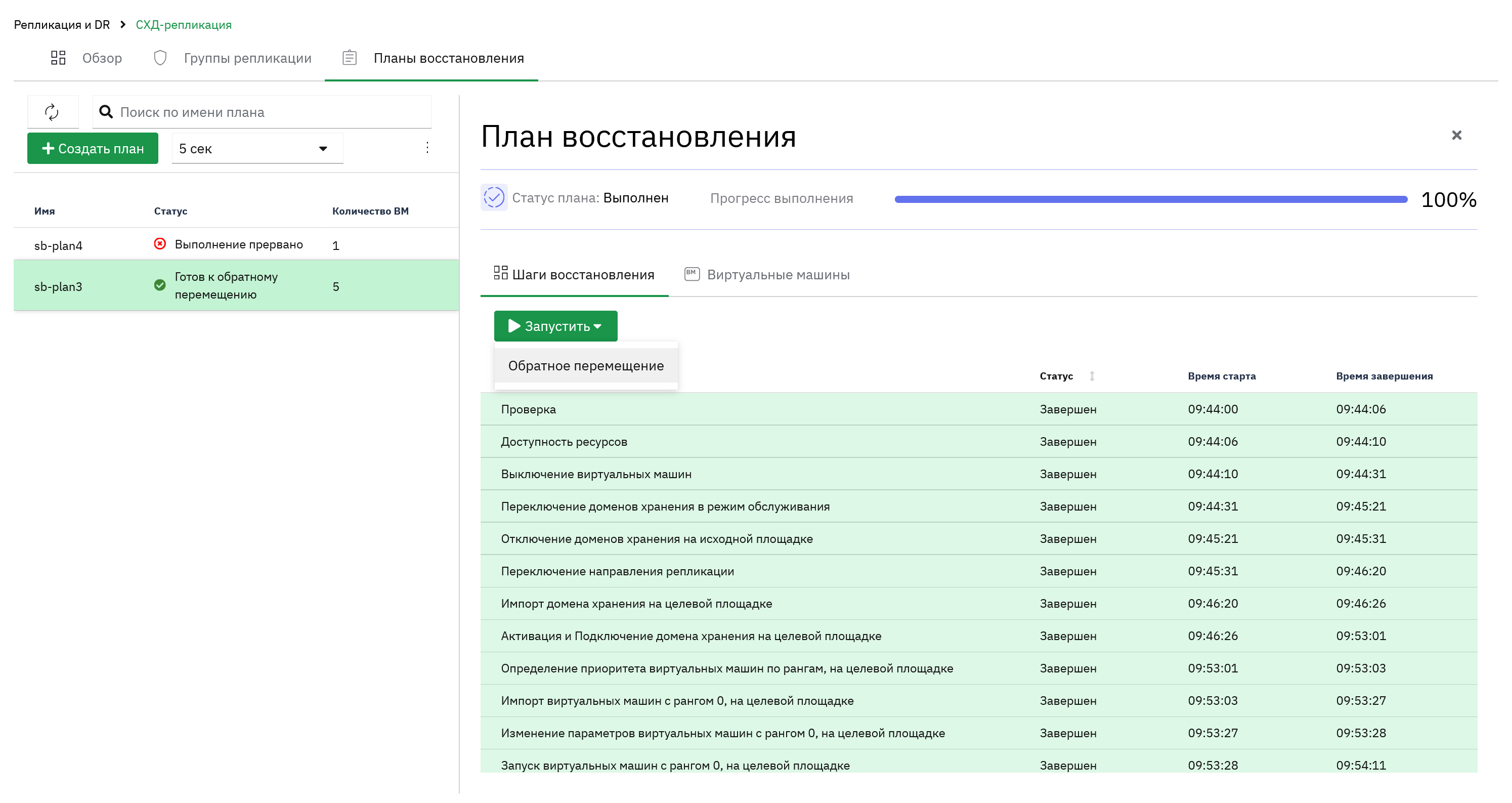Click Завершен status of Проверка row
Image resolution: width=1512 pixels, height=803 pixels.
click(1068, 409)
